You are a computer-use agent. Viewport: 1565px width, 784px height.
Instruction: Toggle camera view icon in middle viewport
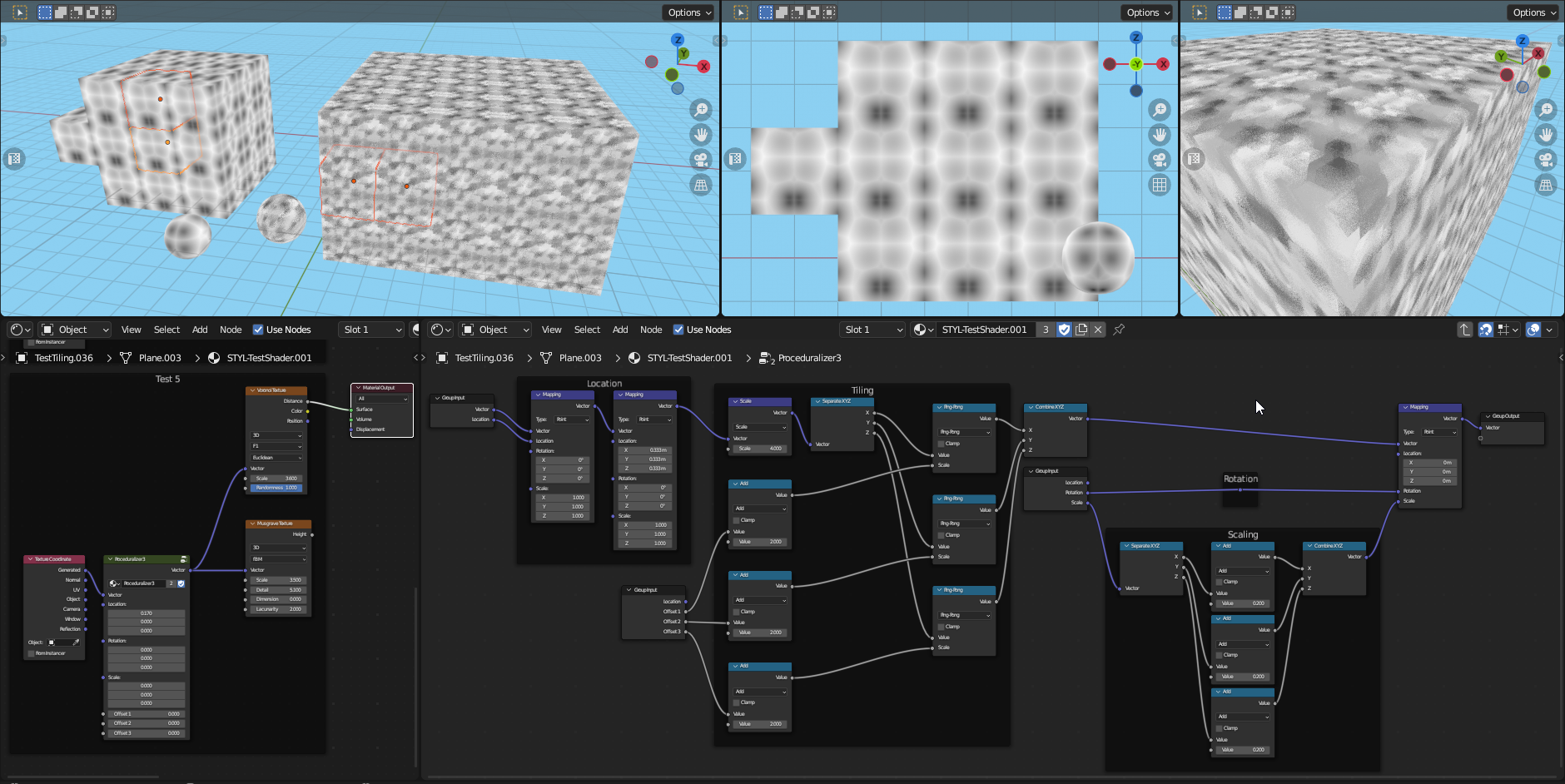pyautogui.click(x=1160, y=160)
